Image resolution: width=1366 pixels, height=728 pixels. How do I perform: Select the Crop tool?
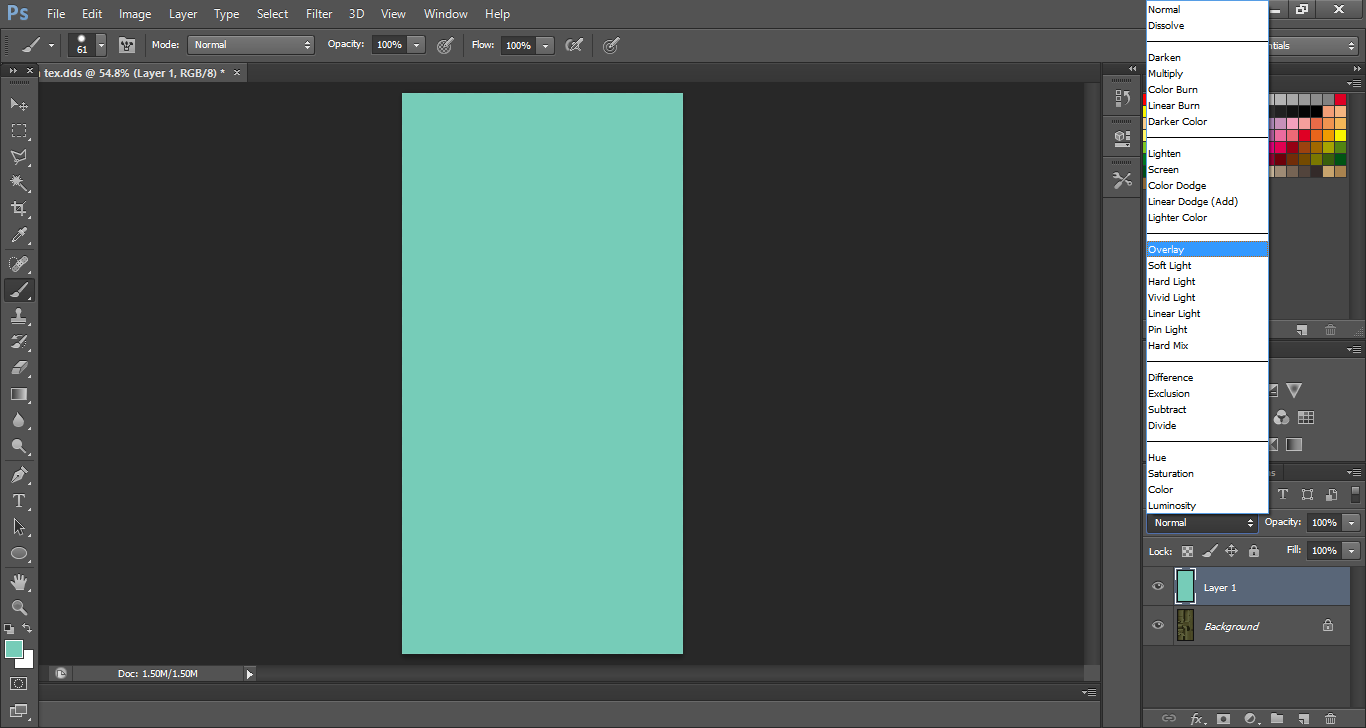[x=19, y=209]
